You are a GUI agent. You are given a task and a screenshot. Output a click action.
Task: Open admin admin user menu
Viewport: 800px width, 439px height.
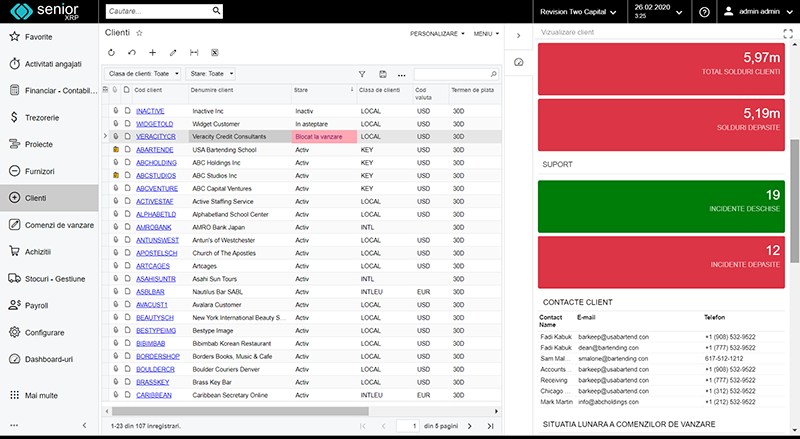point(758,12)
